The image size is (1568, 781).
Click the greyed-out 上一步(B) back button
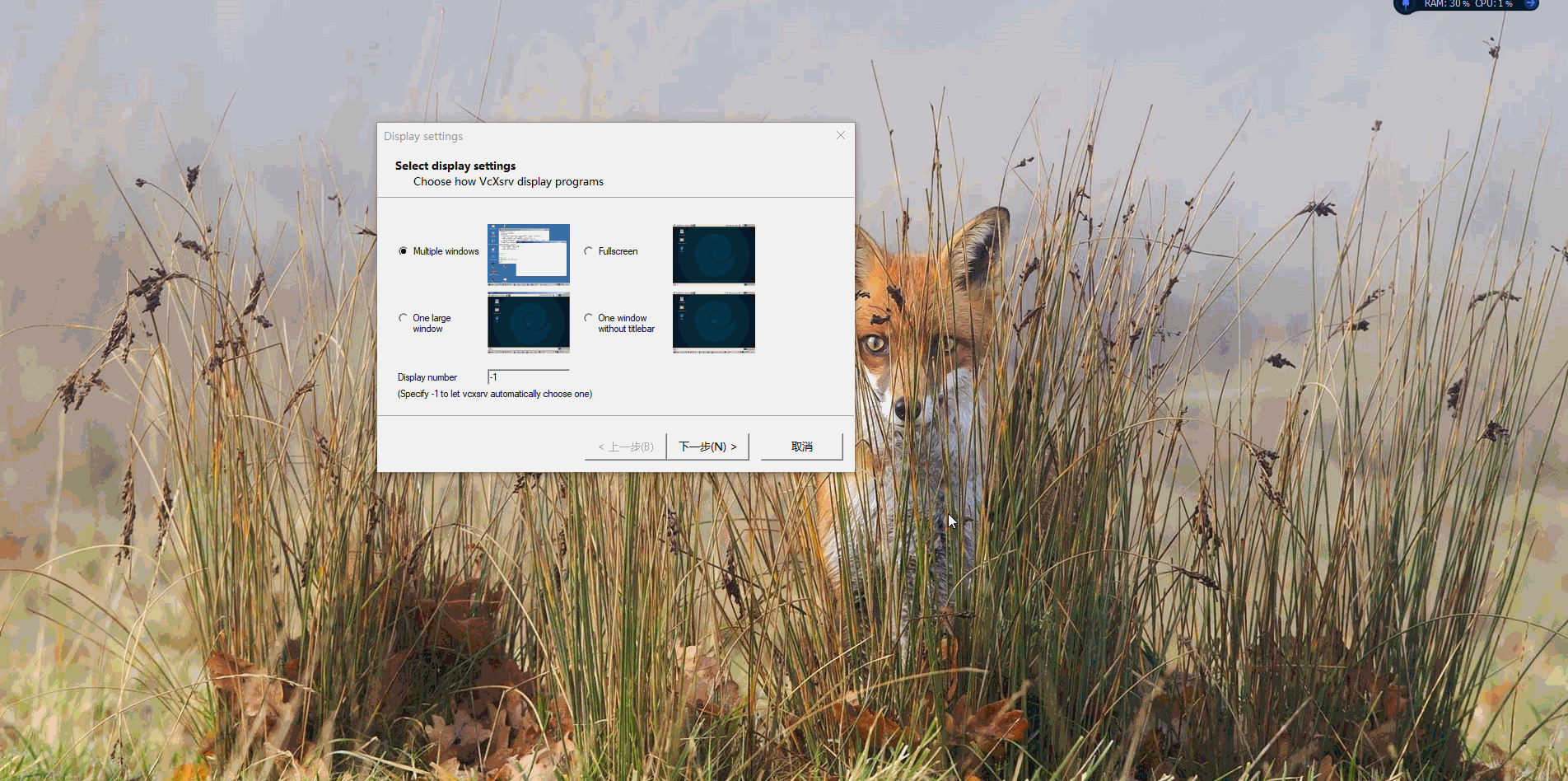coord(626,447)
